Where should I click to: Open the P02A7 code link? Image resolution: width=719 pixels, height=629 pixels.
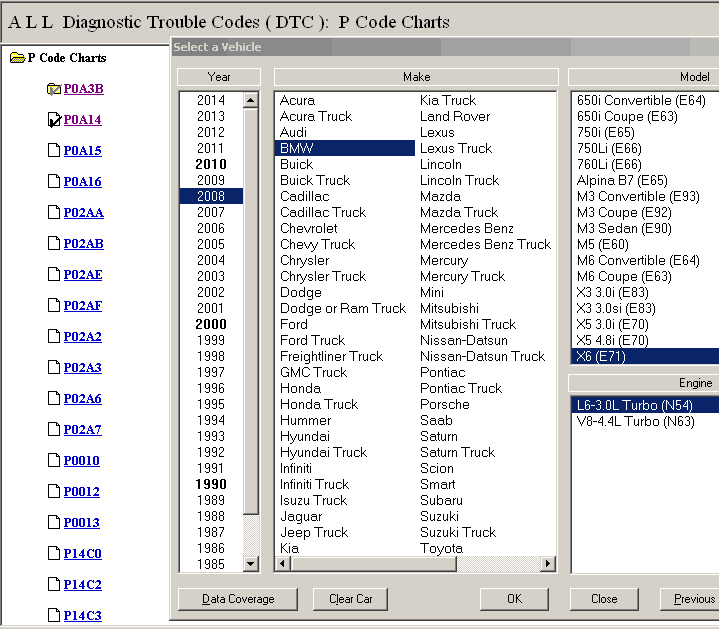[x=83, y=430]
